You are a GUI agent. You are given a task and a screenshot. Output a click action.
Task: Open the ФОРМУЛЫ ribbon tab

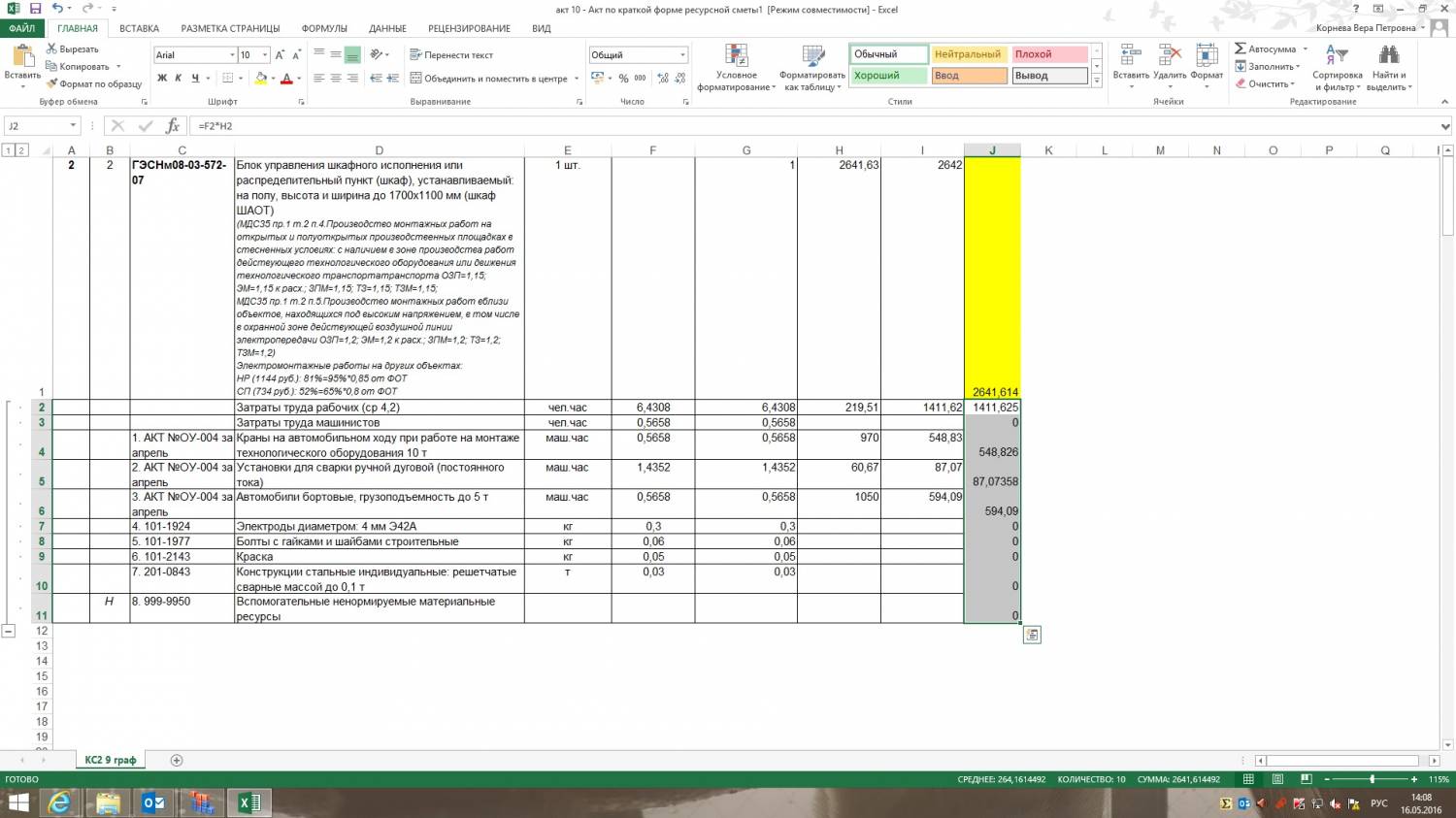(324, 28)
